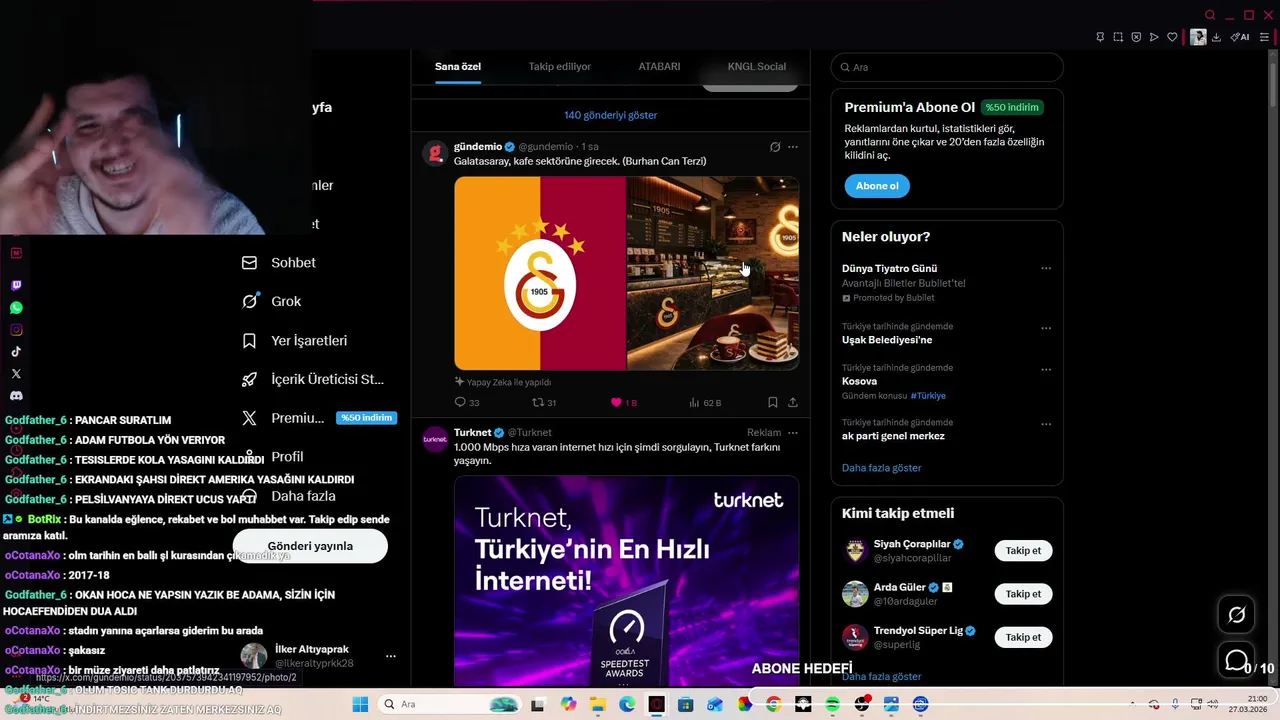
Task: Share the gündemio post
Action: point(793,402)
